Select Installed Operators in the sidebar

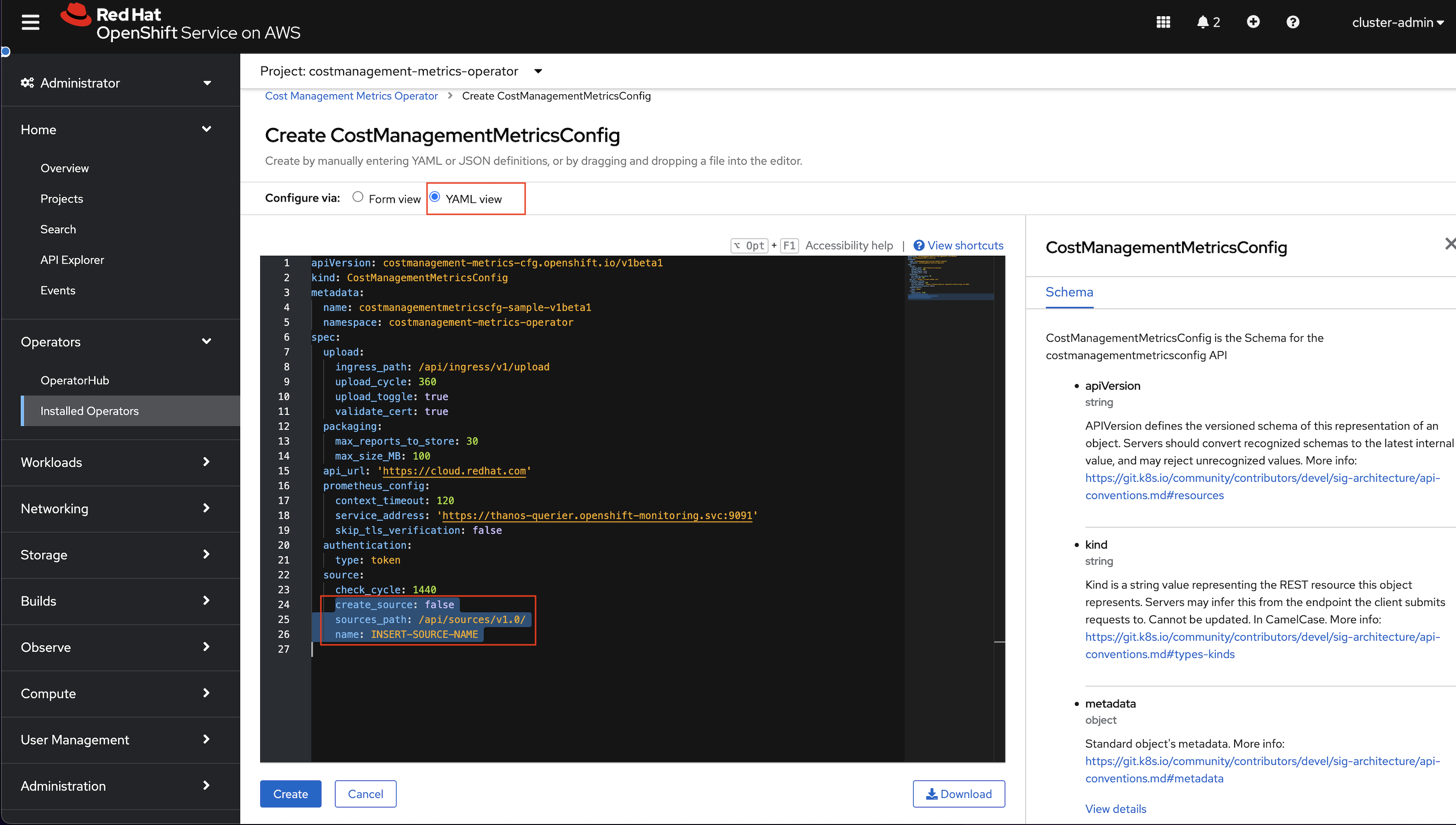89,411
